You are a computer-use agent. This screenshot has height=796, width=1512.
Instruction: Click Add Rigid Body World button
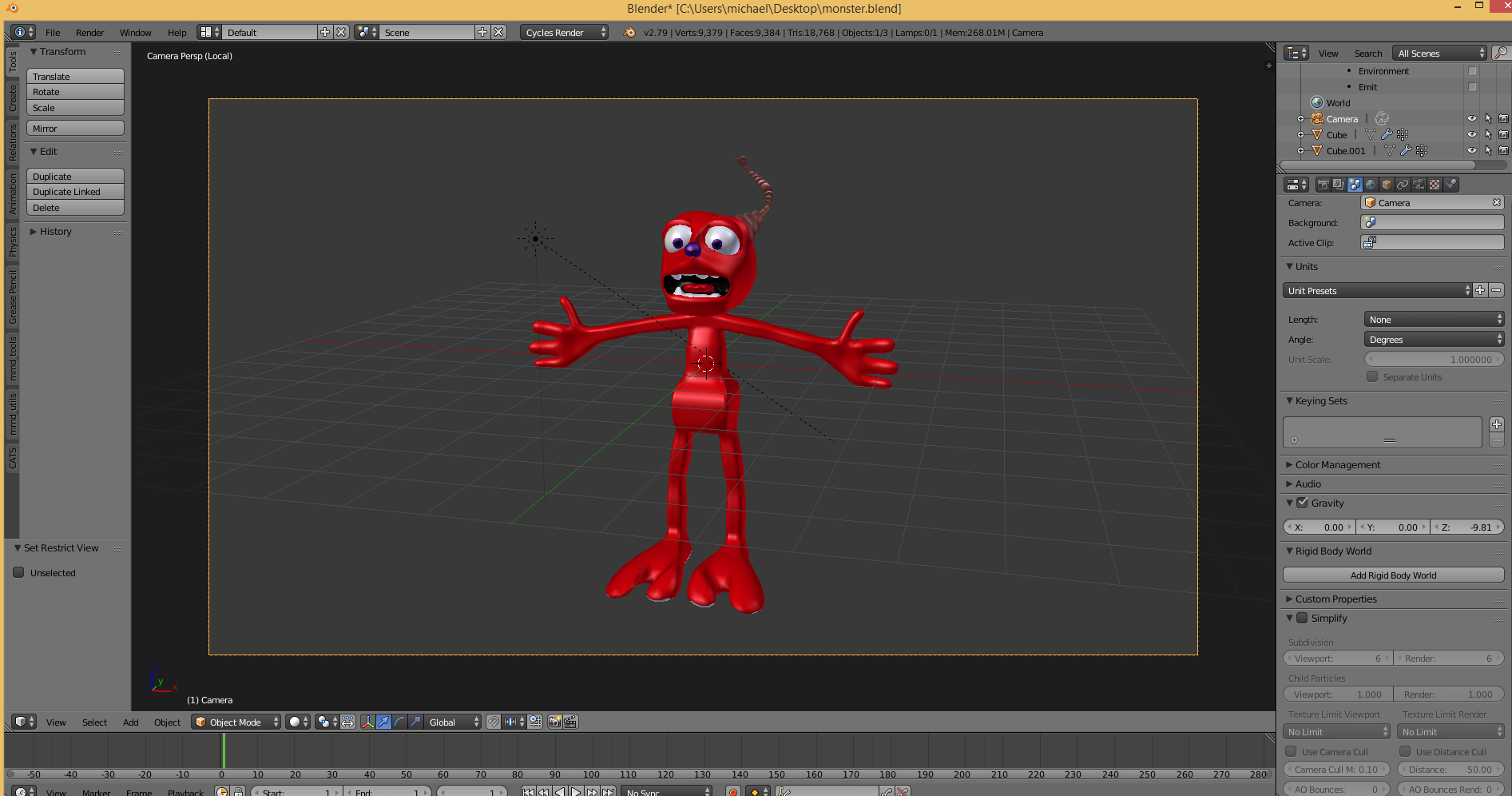[x=1394, y=575]
